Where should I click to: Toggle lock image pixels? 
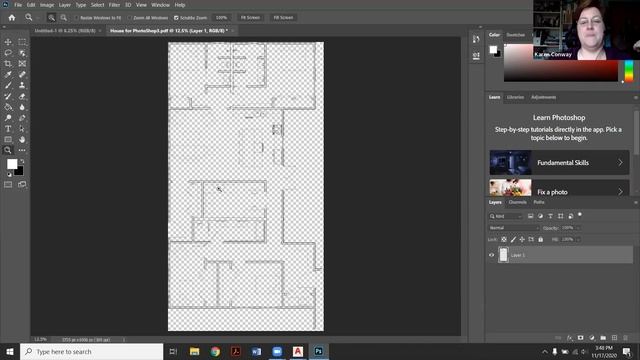pyautogui.click(x=513, y=240)
